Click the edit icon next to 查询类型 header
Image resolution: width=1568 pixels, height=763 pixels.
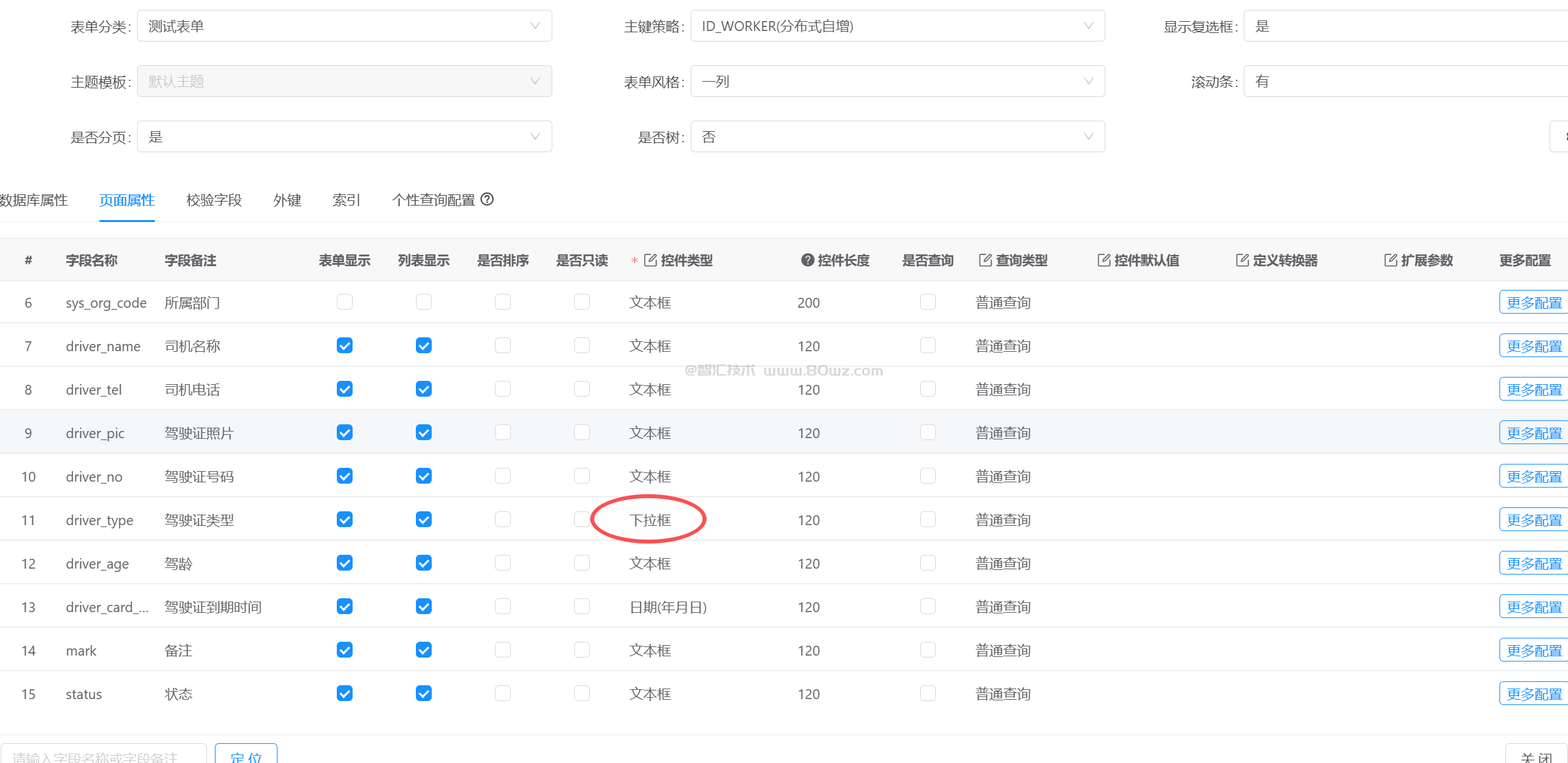985,260
